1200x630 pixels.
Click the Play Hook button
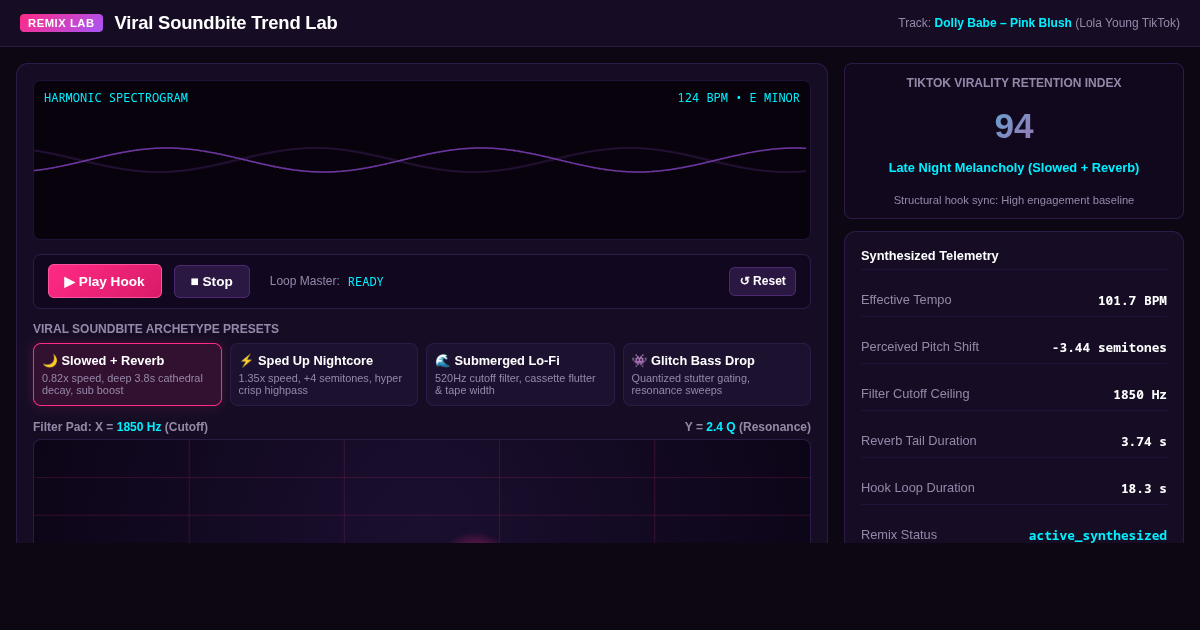pyautogui.click(x=105, y=281)
